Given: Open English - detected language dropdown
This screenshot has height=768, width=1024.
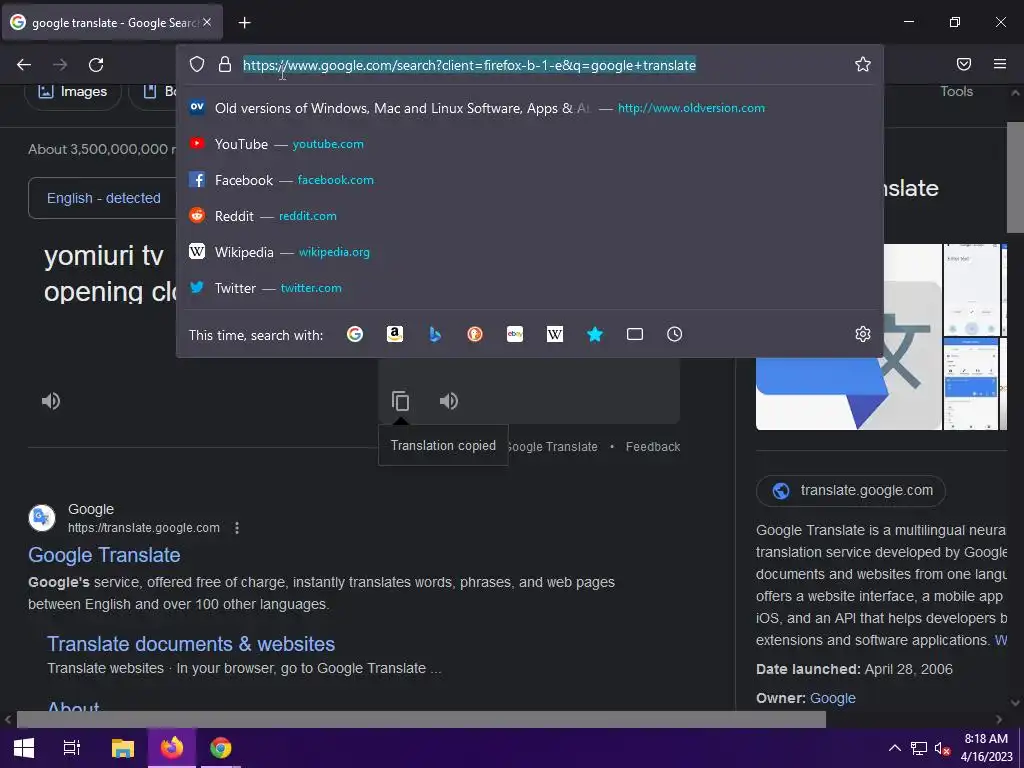Looking at the screenshot, I should click(102, 198).
